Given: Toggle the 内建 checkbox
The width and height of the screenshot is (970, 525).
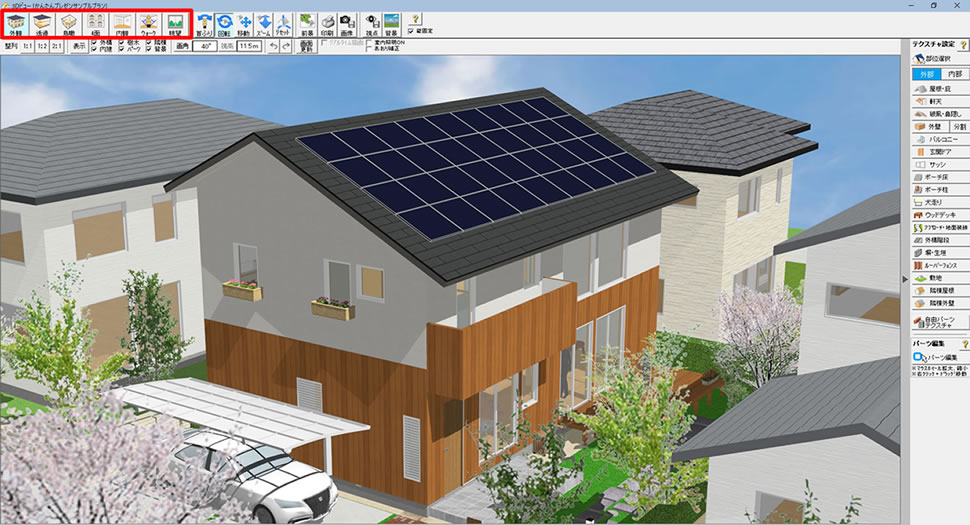Looking at the screenshot, I should 94,49.
